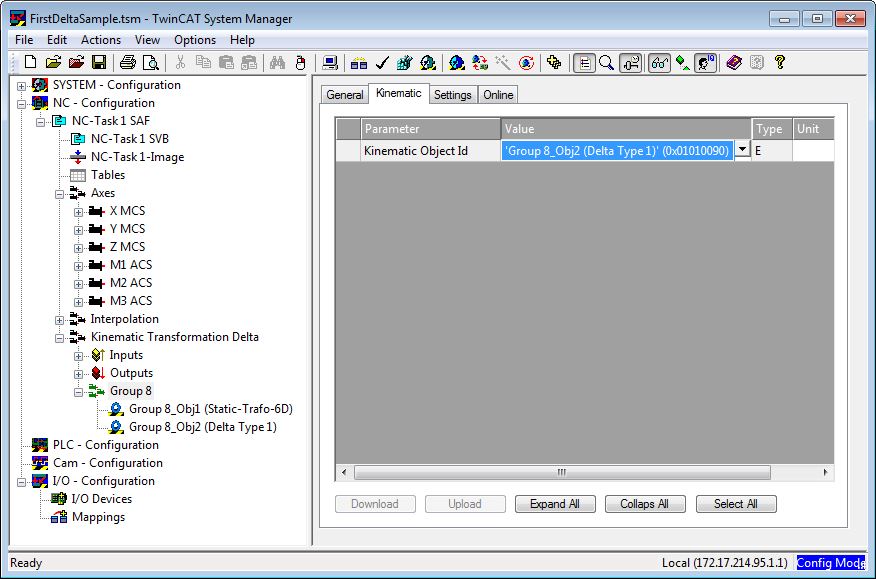This screenshot has height=579, width=876.
Task: Toggle the pressed toolbar button right of magnifier
Action: [631, 63]
